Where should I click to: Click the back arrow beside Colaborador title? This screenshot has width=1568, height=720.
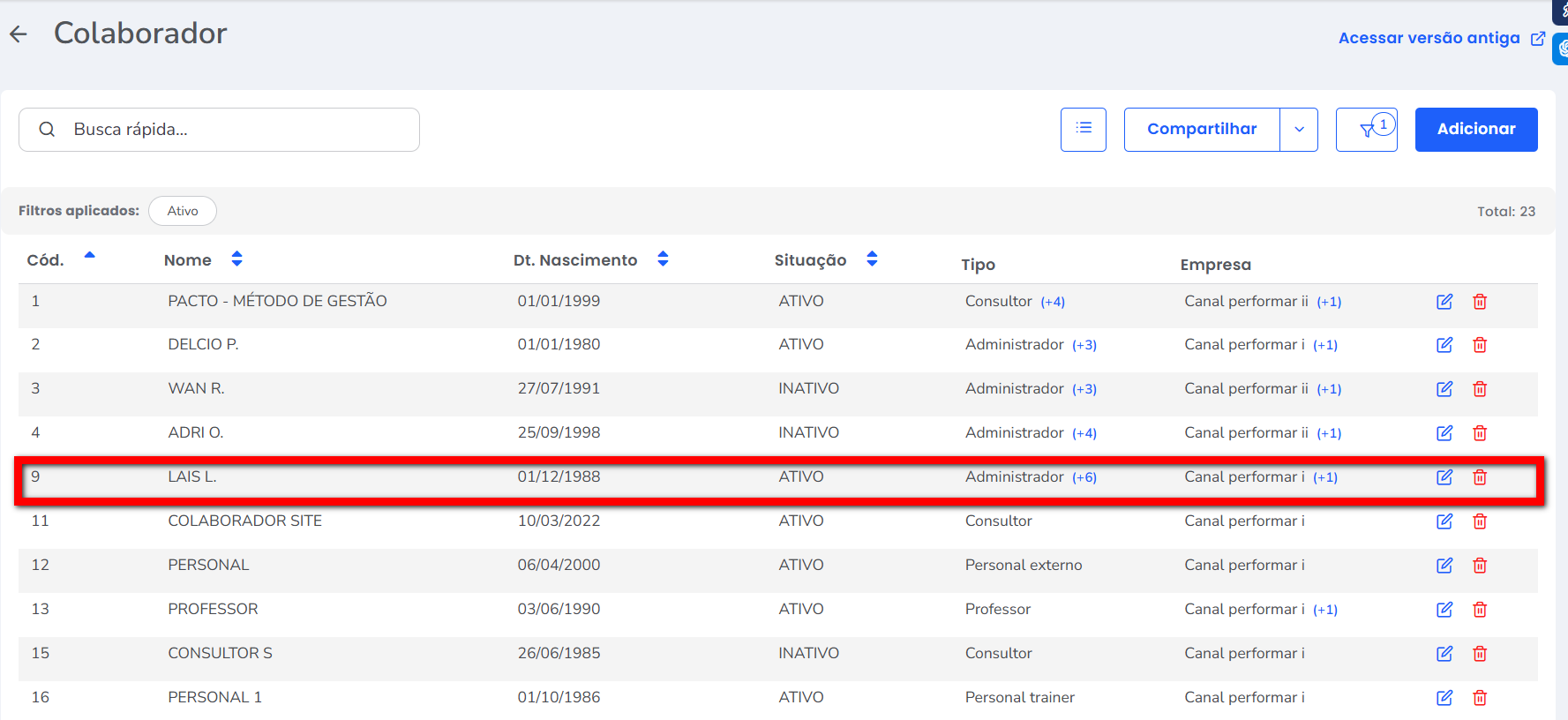pos(19,34)
